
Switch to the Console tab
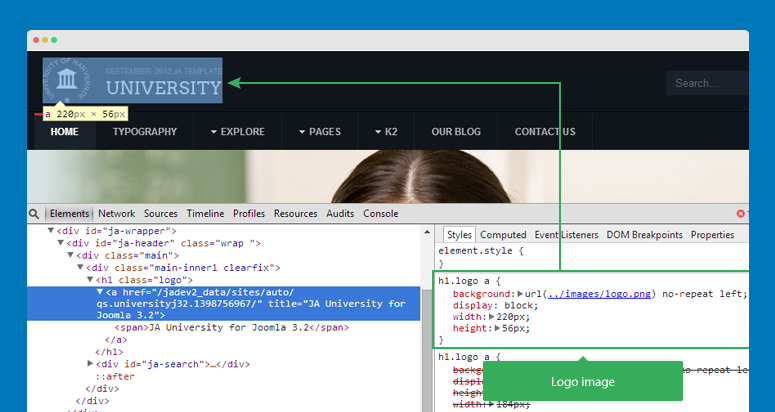coord(381,213)
